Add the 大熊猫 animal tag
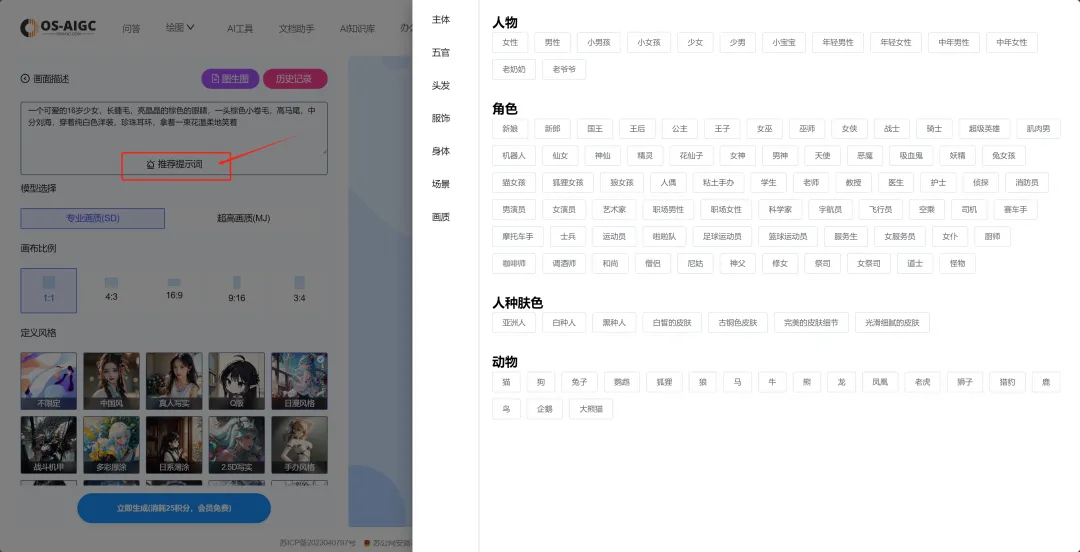The image size is (1080, 552). pyautogui.click(x=591, y=409)
